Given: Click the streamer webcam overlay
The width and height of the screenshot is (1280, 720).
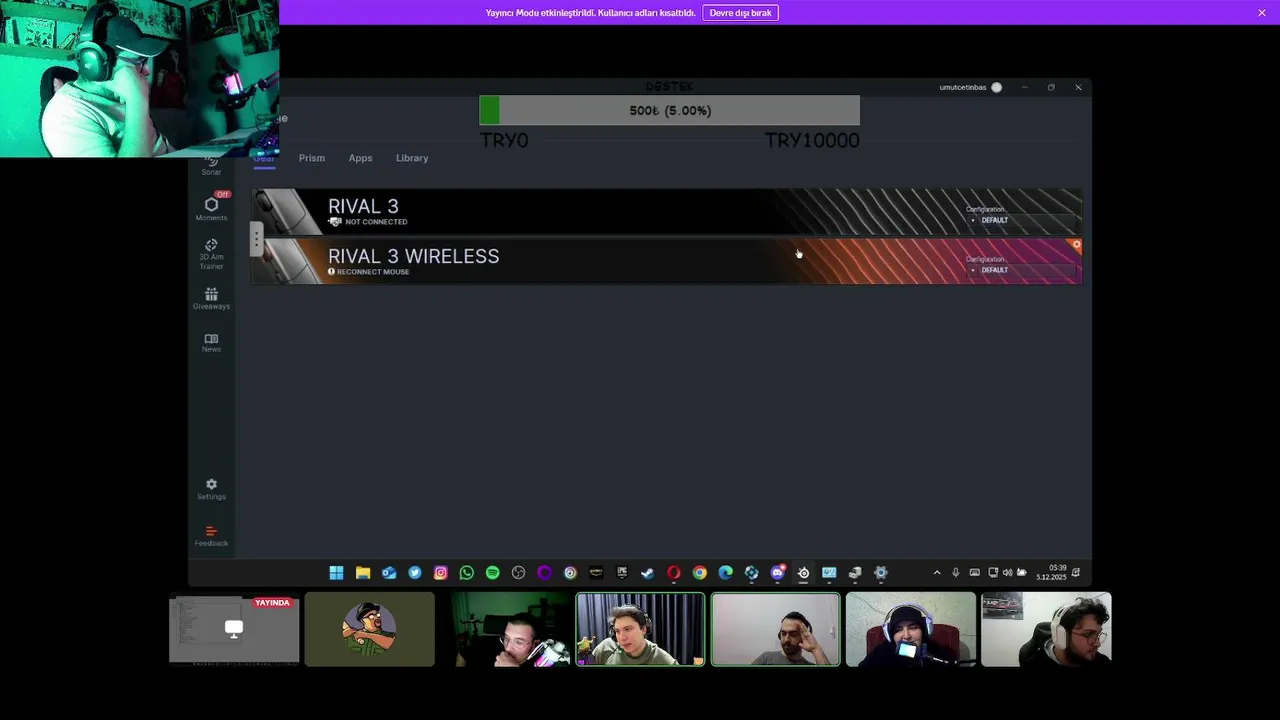Looking at the screenshot, I should coord(139,79).
